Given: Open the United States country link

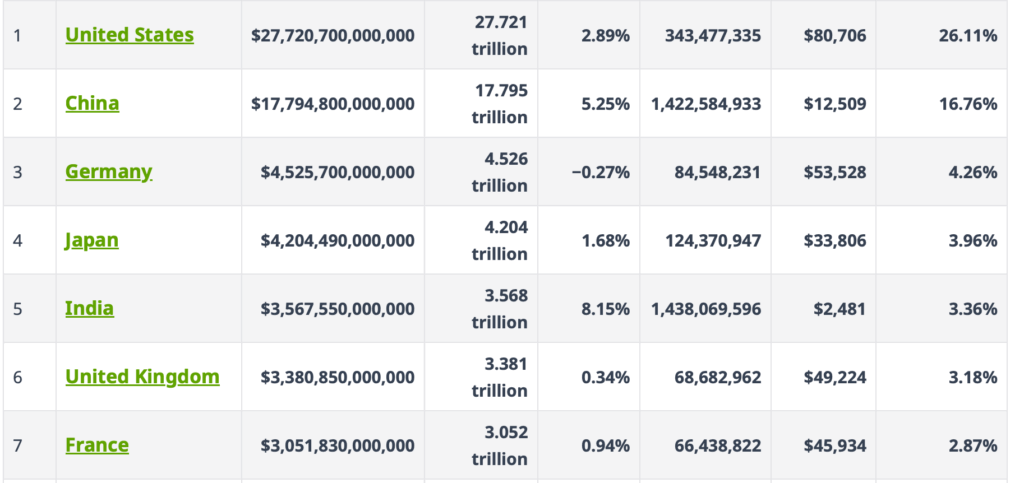Looking at the screenshot, I should (x=129, y=35).
